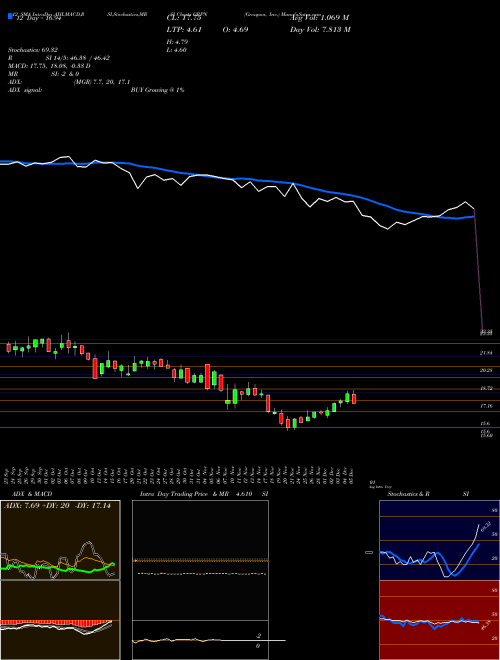Click the 20.28 price axis label
The height and width of the screenshot is (660, 500).
(487, 370)
